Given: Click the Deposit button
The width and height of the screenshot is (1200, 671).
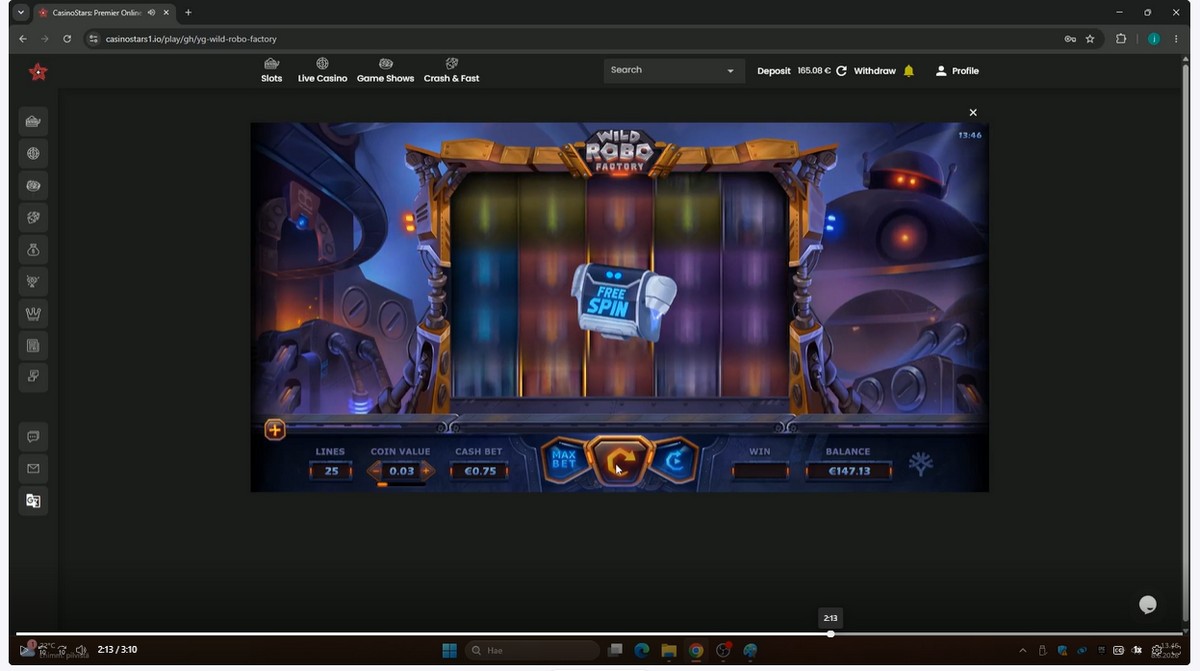Looking at the screenshot, I should (773, 71).
